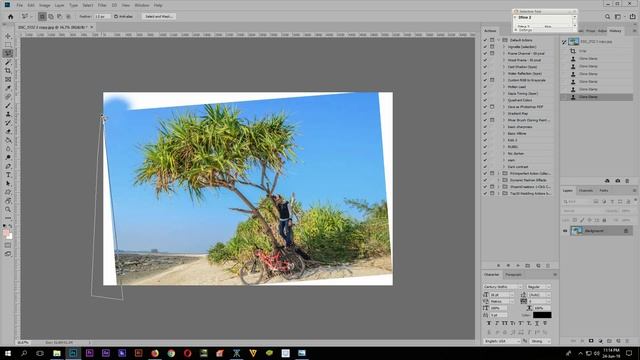
Task: Play selected action in Actions panel
Action: [x=518, y=266]
